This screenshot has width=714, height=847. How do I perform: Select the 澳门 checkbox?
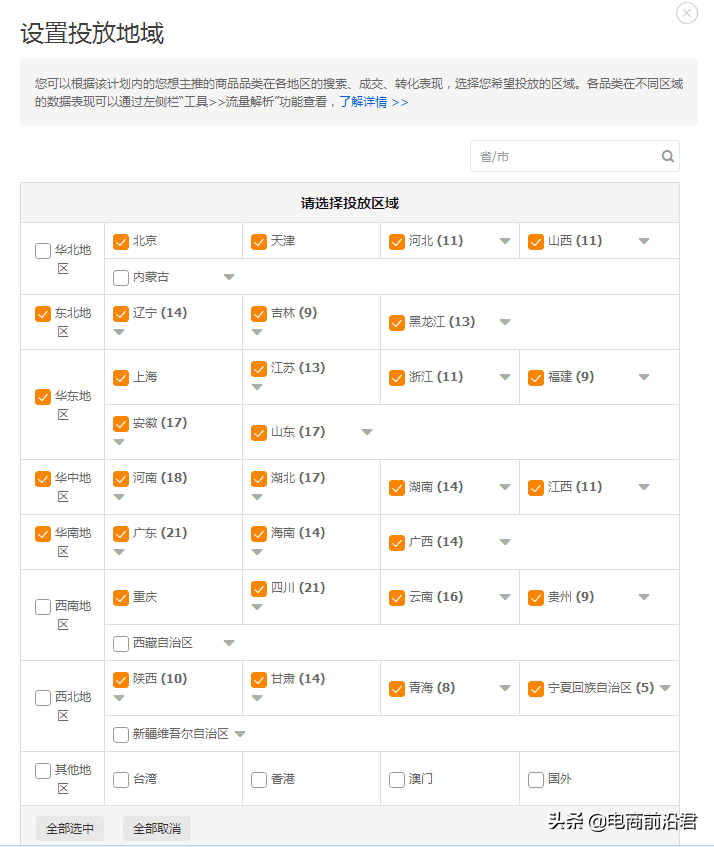pyautogui.click(x=397, y=780)
